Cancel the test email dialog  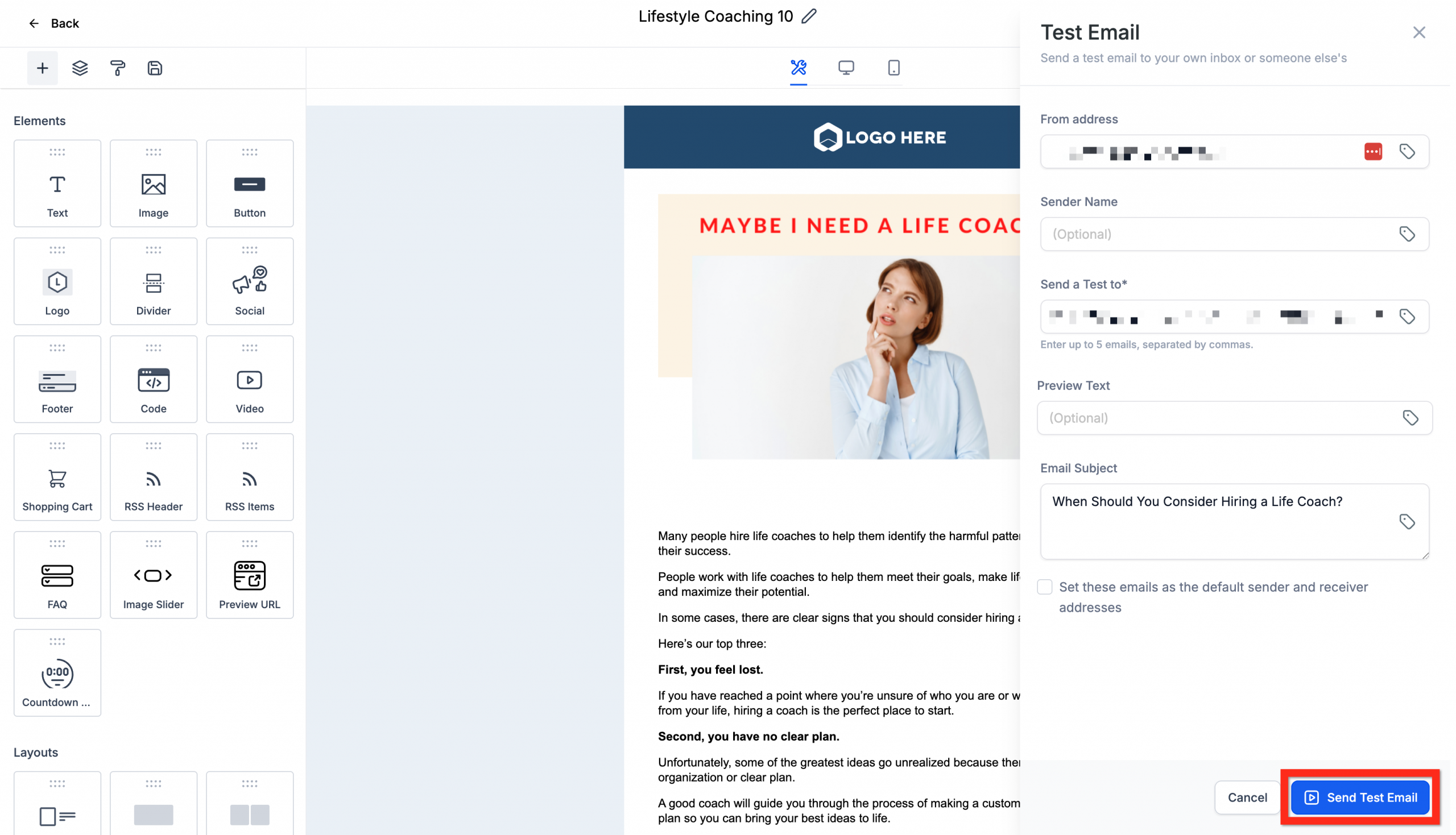1247,796
